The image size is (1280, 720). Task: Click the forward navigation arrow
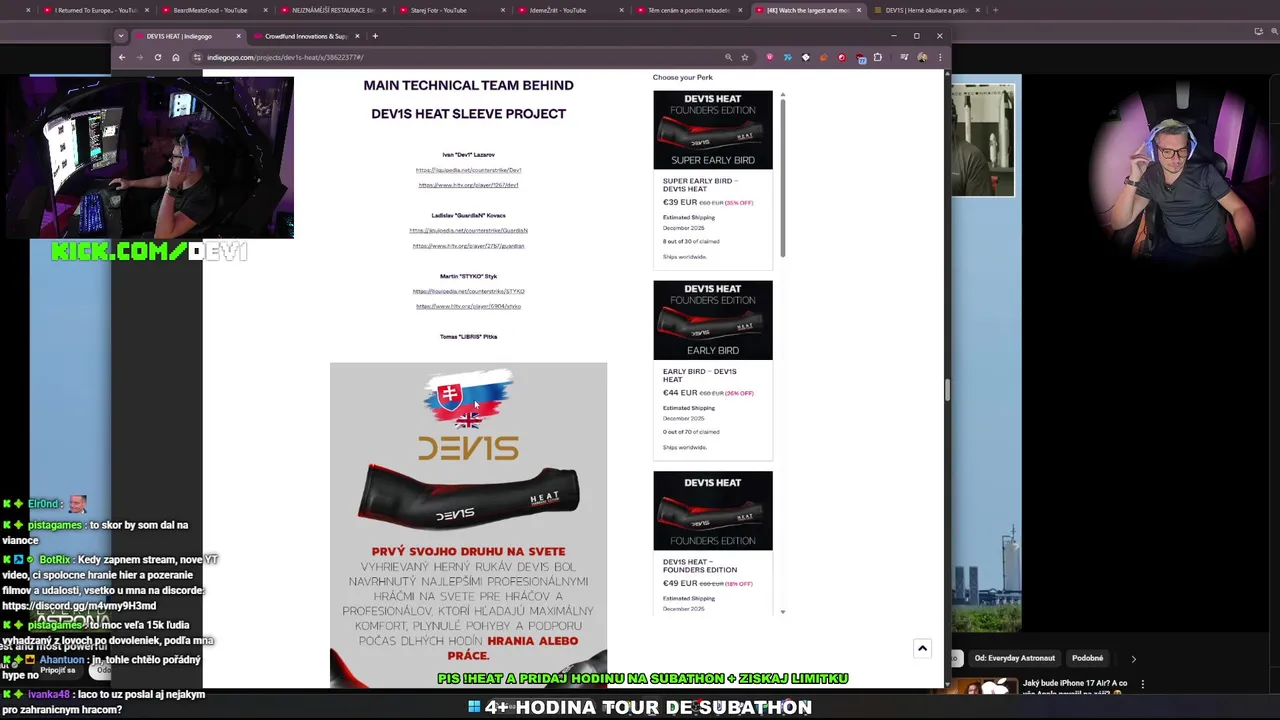[x=140, y=57]
